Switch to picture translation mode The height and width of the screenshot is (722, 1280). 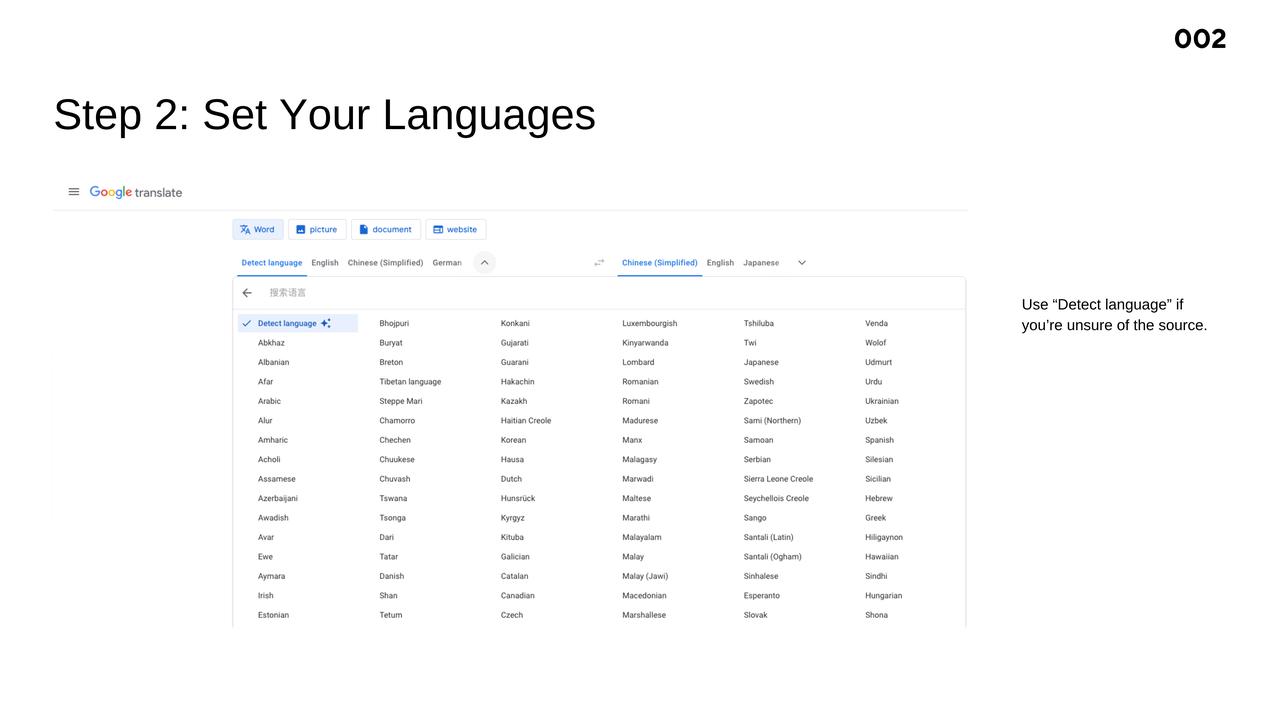(317, 230)
